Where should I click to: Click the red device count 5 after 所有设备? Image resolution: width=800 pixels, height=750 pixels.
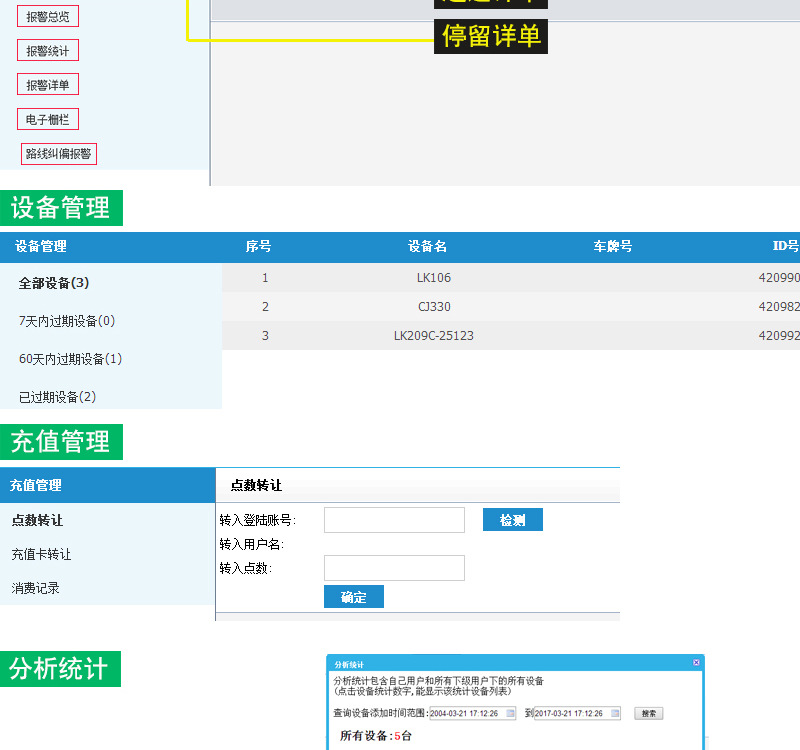click(397, 736)
